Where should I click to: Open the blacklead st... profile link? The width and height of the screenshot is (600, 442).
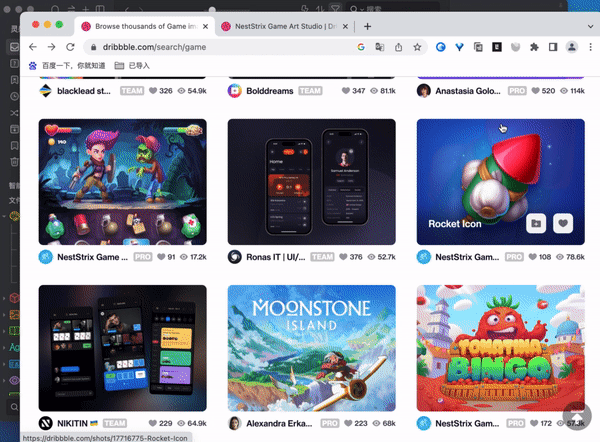[84, 91]
